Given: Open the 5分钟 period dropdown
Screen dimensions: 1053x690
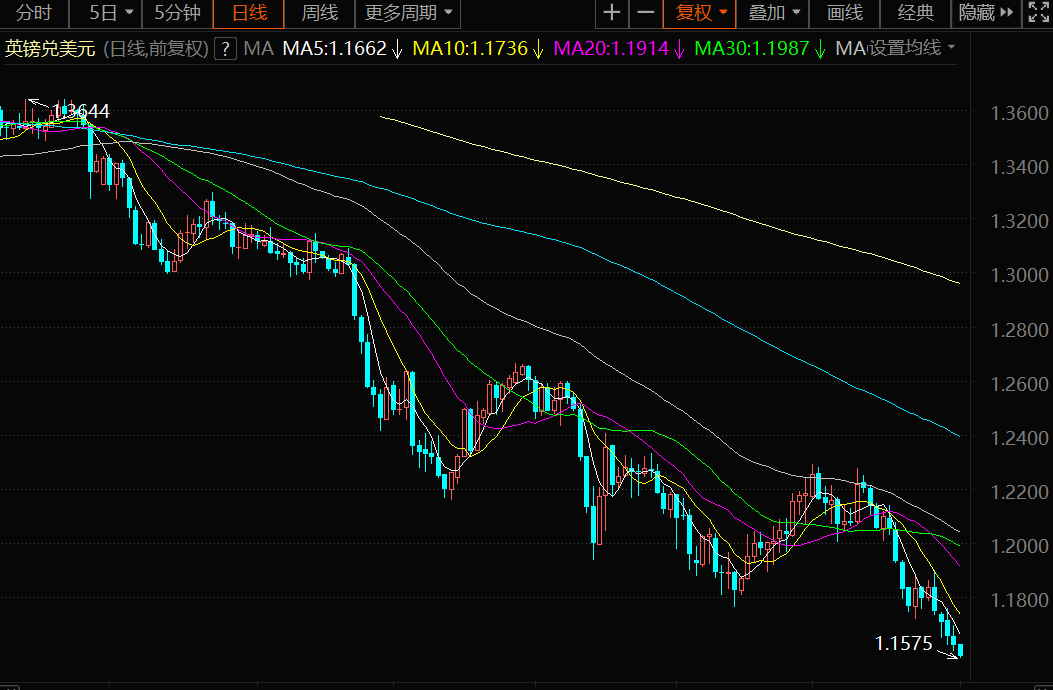Looking at the screenshot, I should pos(178,13).
